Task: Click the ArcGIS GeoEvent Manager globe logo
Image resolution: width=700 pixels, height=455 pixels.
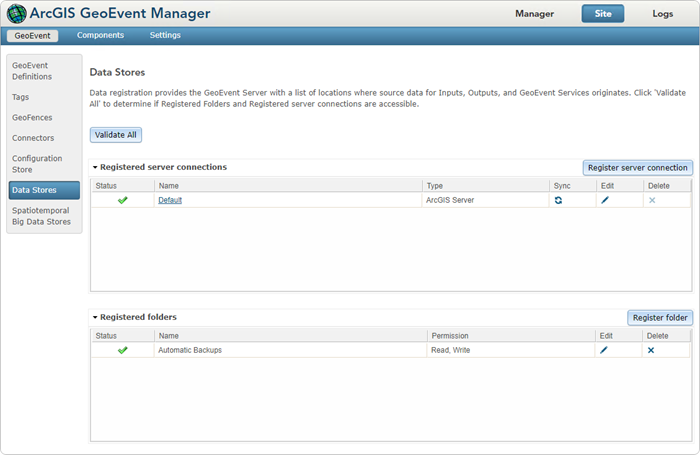Action: click(17, 14)
